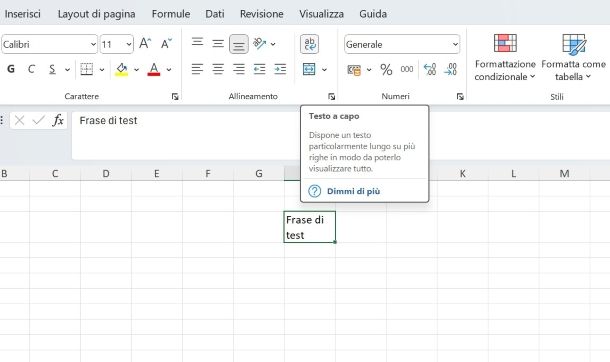Open Guida tab
The width and height of the screenshot is (610, 362).
tap(373, 14)
